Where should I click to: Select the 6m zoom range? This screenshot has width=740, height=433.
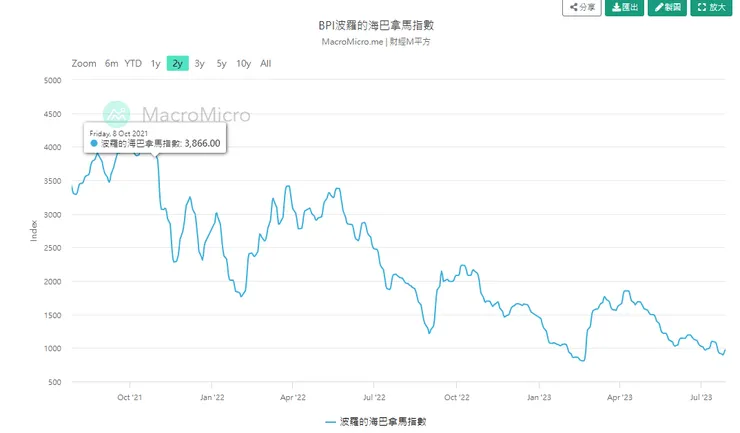112,64
